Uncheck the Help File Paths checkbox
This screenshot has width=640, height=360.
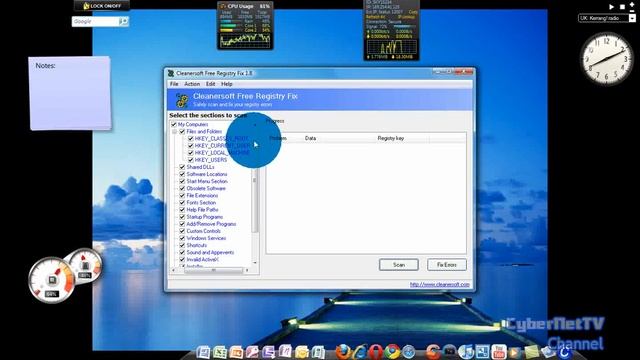point(182,210)
